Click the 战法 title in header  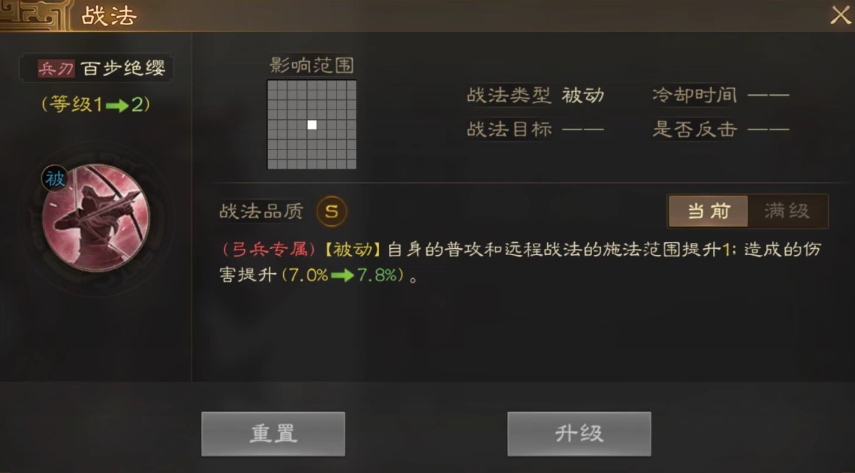[109, 16]
